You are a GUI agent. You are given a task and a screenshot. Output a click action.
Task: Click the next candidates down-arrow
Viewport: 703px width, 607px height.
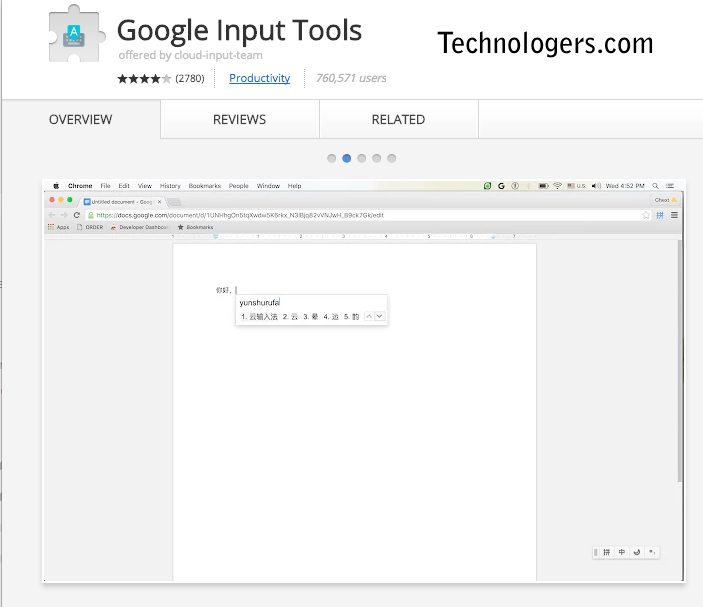click(x=380, y=317)
